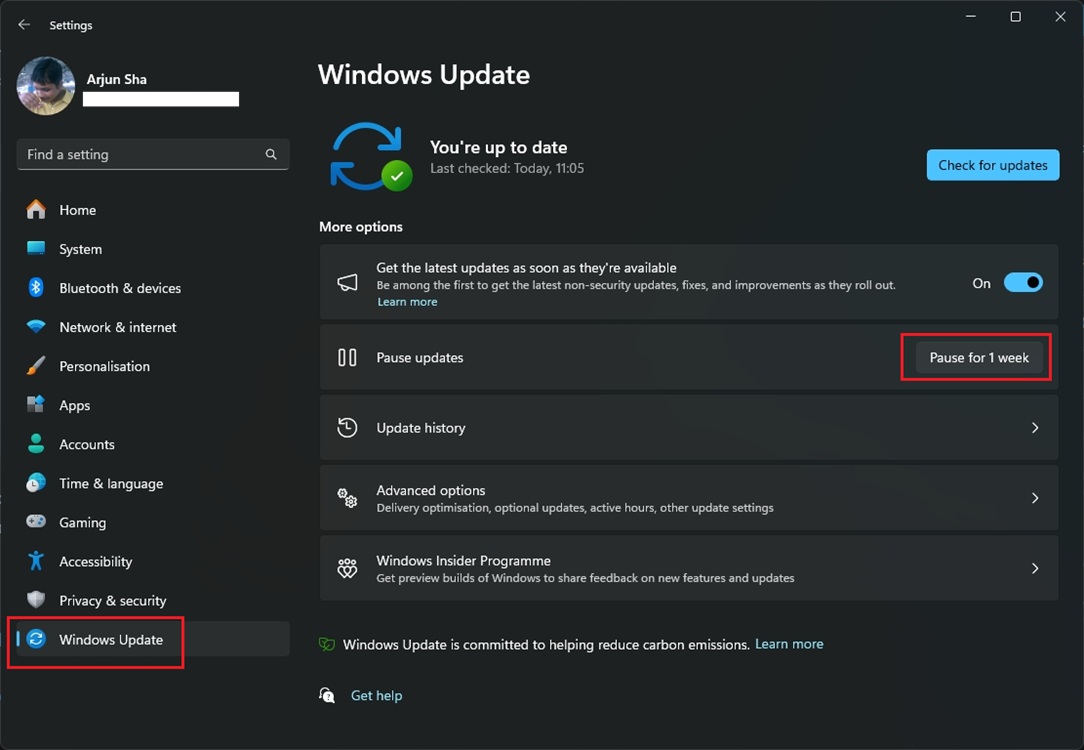
Task: Expand Update history
Action: [689, 427]
